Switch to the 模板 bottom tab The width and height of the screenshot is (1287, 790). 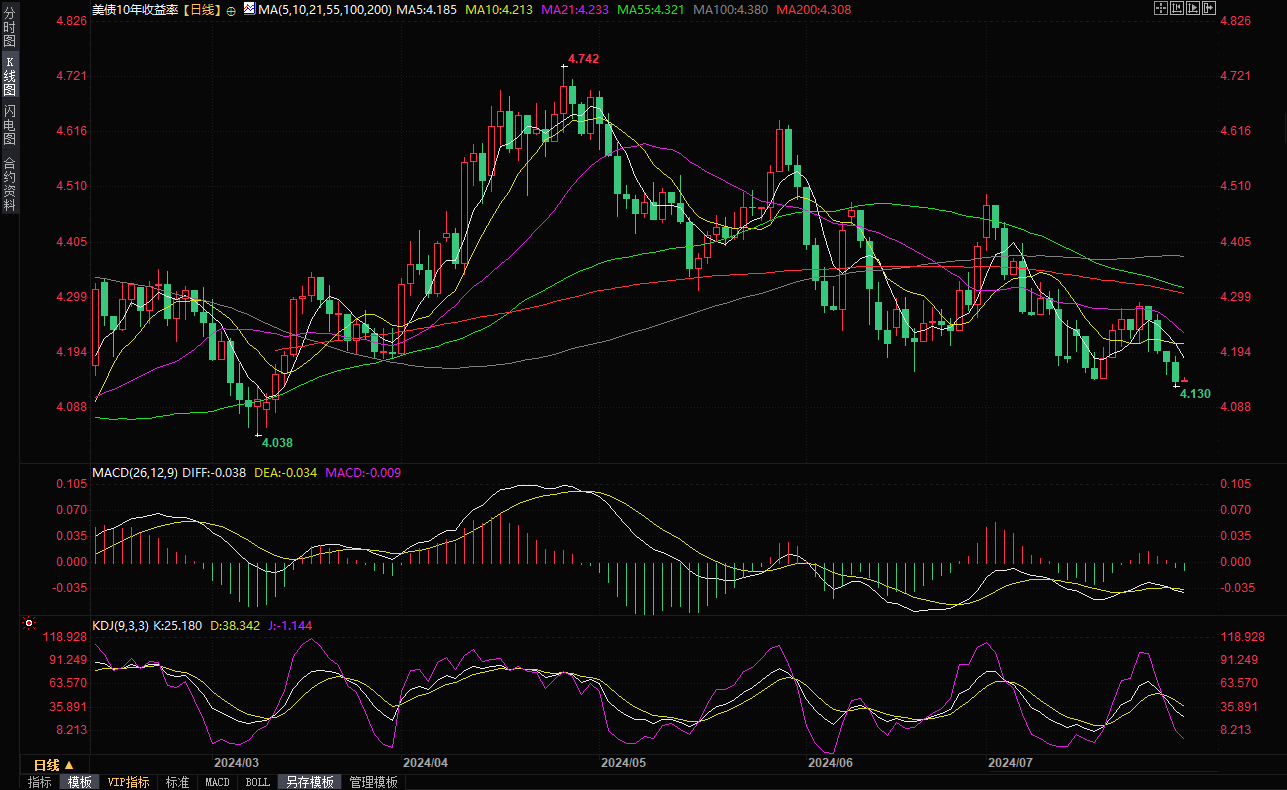[79, 782]
